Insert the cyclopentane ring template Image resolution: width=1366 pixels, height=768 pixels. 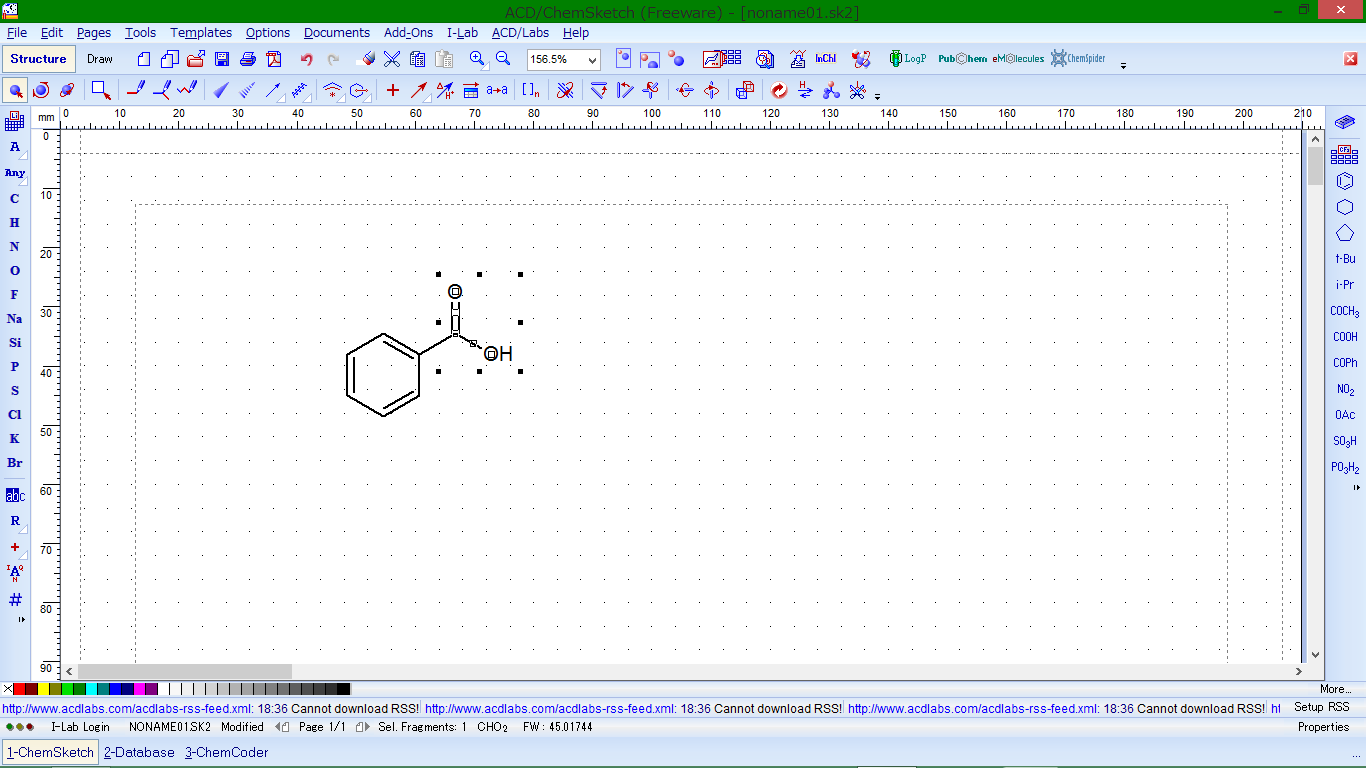tap(1345, 233)
